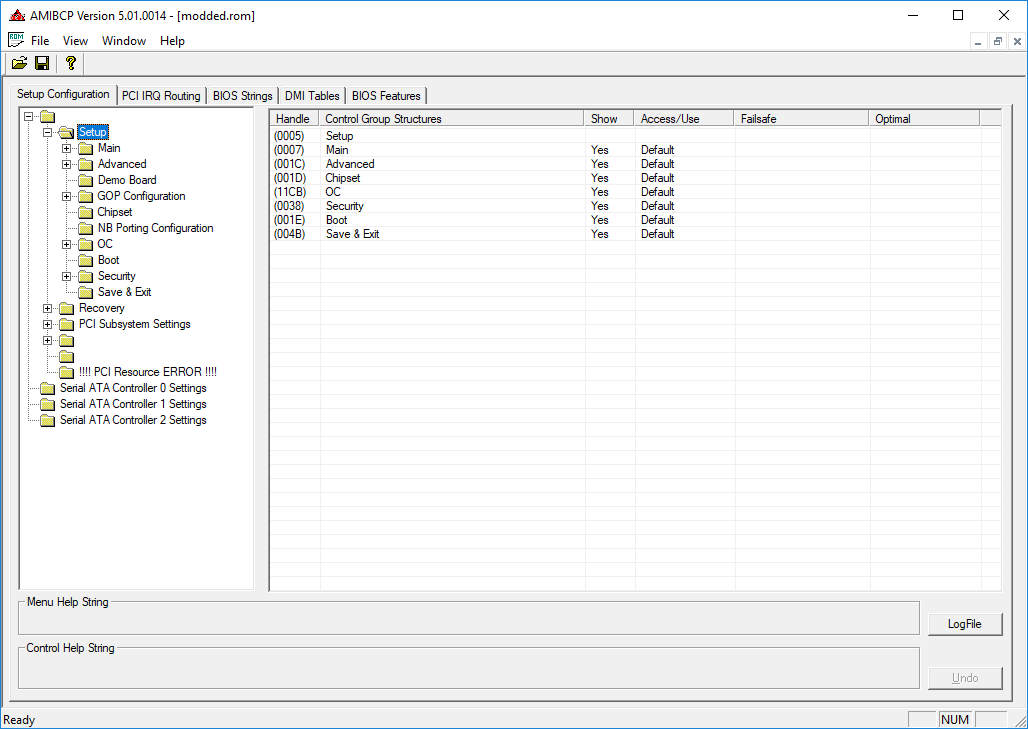
Task: Click Yes in the Save & Exit row
Action: tap(600, 234)
